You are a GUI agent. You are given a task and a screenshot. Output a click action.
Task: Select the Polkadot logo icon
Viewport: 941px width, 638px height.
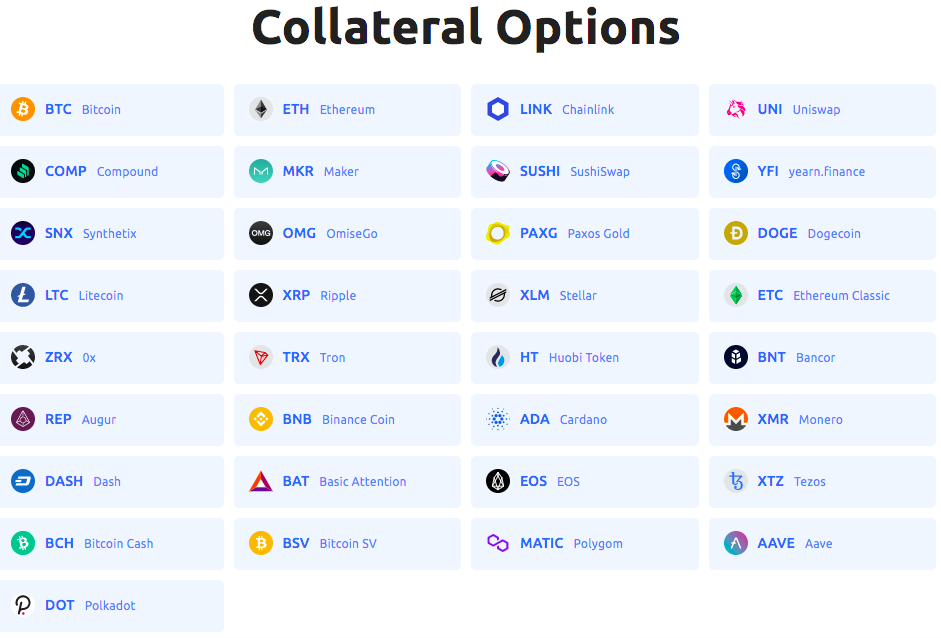(23, 605)
